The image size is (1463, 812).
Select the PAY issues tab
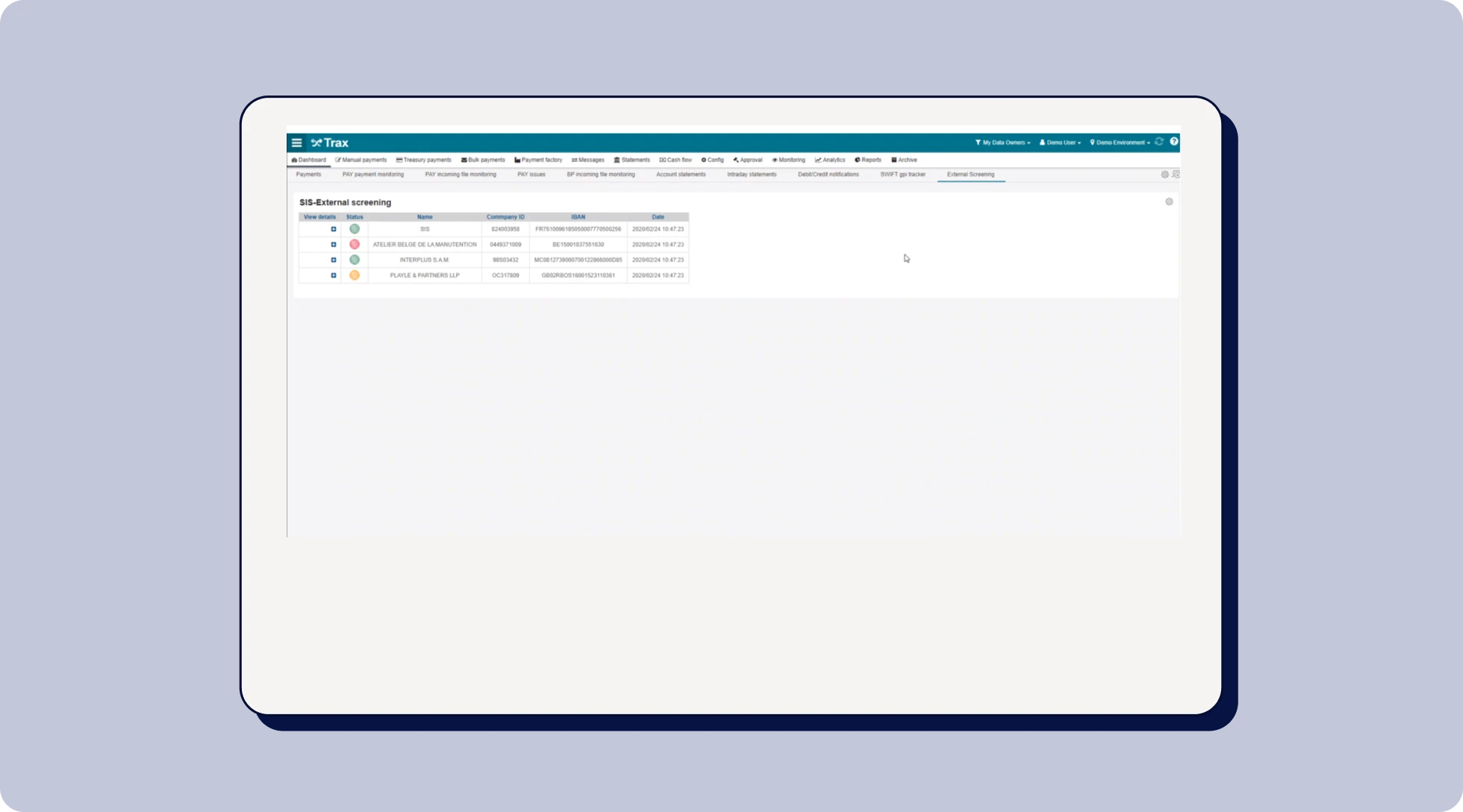(x=531, y=175)
